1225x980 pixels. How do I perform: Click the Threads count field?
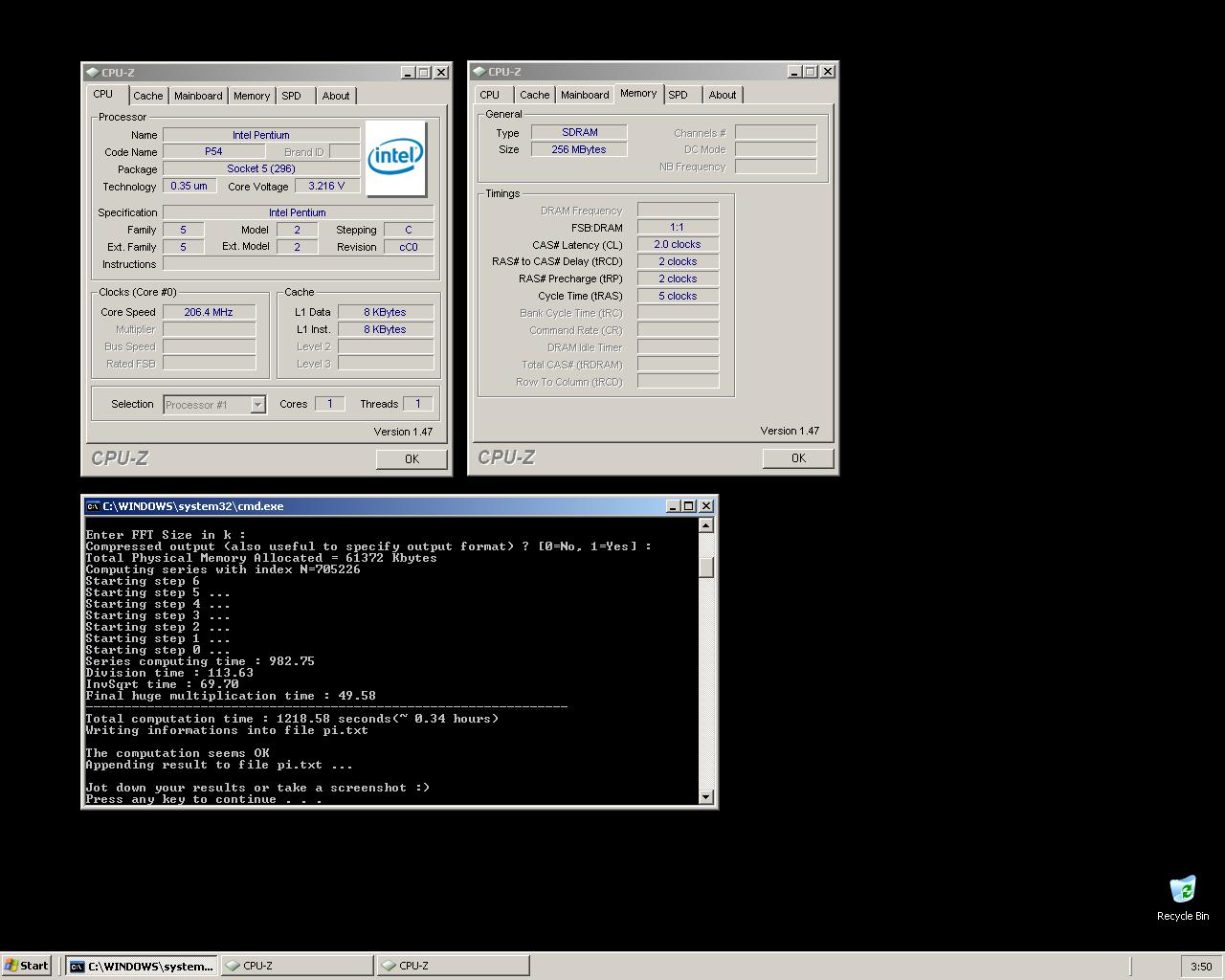tap(417, 404)
